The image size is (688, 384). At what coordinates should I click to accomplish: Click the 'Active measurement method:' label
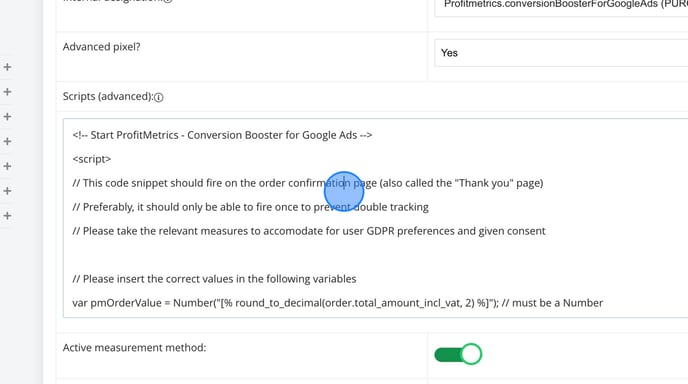tap(134, 348)
